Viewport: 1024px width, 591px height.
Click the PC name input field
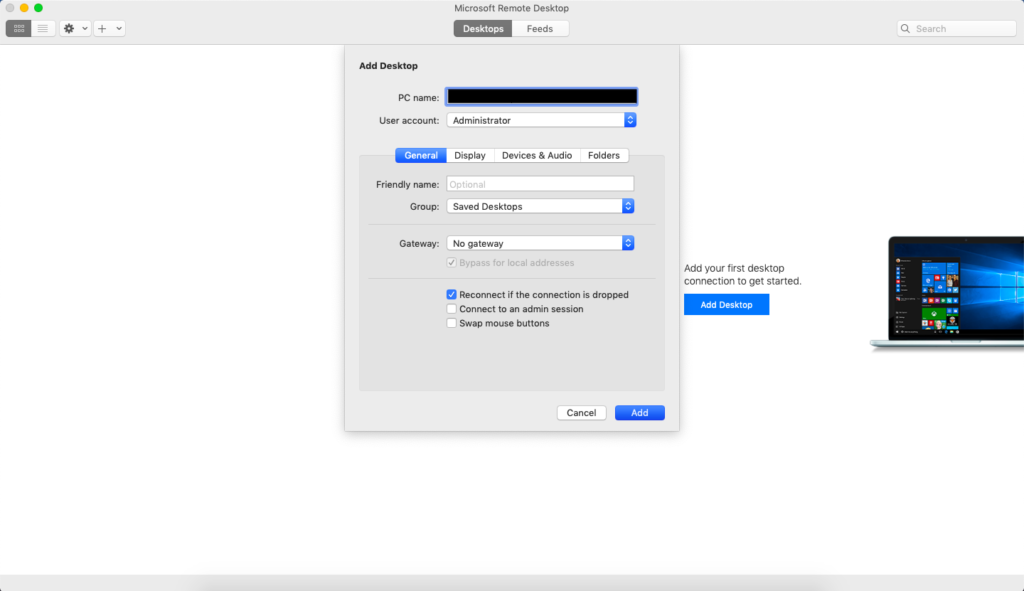pos(541,97)
